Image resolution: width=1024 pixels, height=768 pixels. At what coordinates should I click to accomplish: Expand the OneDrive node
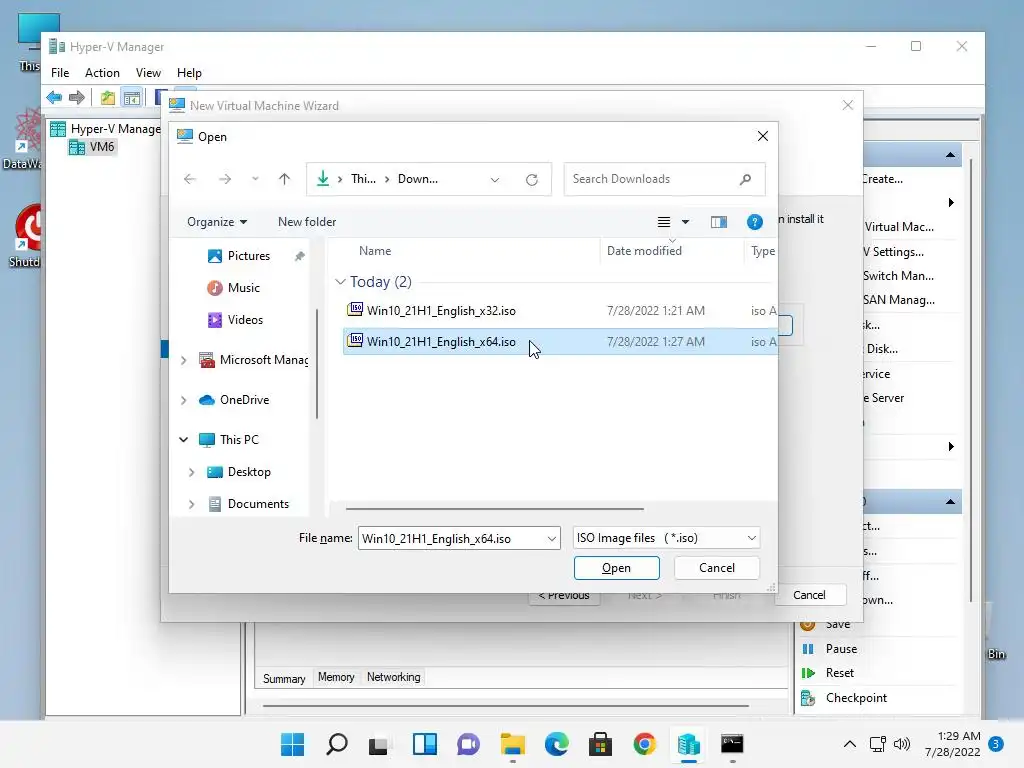pyautogui.click(x=184, y=400)
